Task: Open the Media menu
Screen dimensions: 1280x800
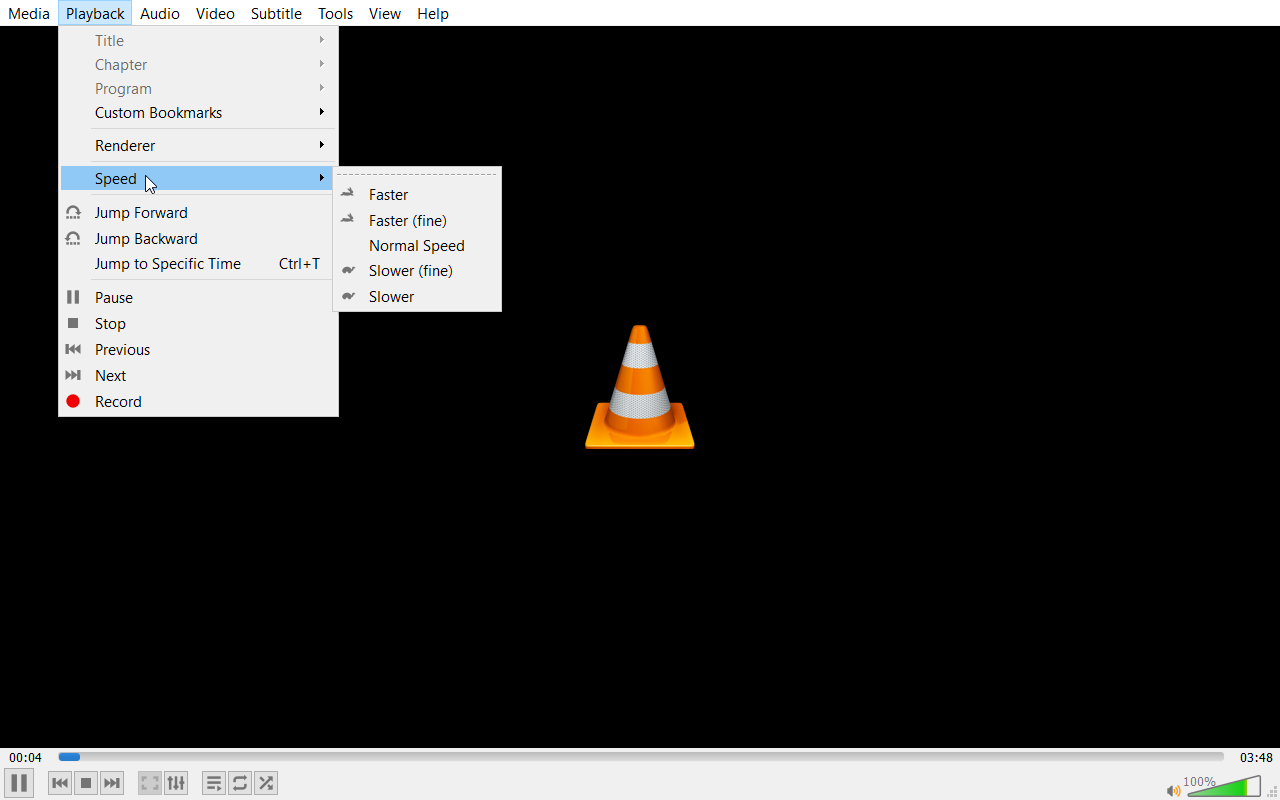Action: pyautogui.click(x=29, y=13)
